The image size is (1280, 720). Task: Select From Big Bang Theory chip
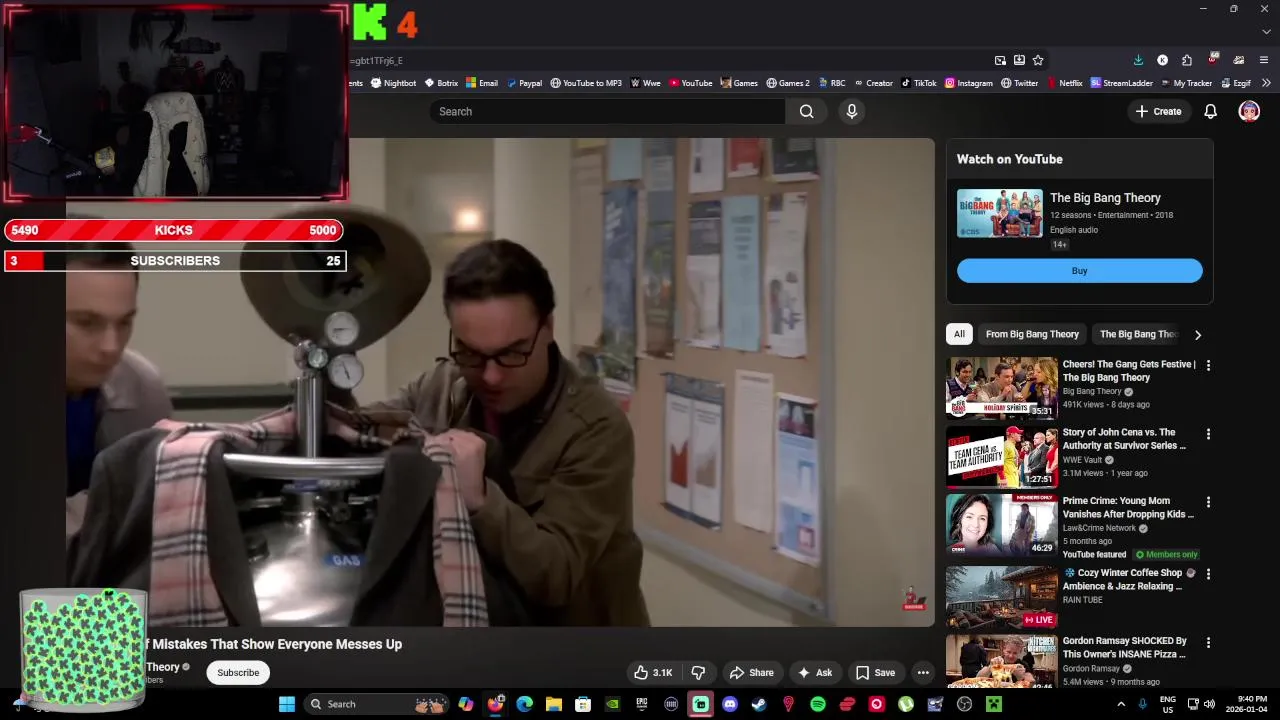tap(1032, 334)
